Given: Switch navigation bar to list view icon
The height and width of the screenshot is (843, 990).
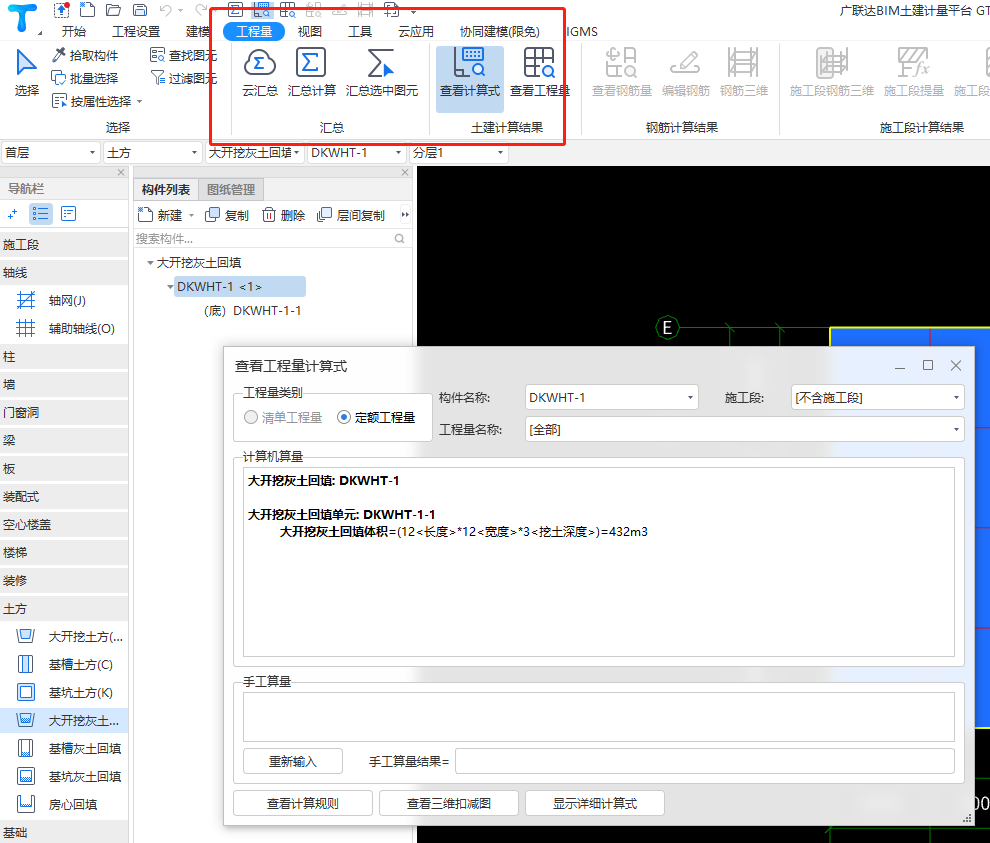Looking at the screenshot, I should 40,214.
